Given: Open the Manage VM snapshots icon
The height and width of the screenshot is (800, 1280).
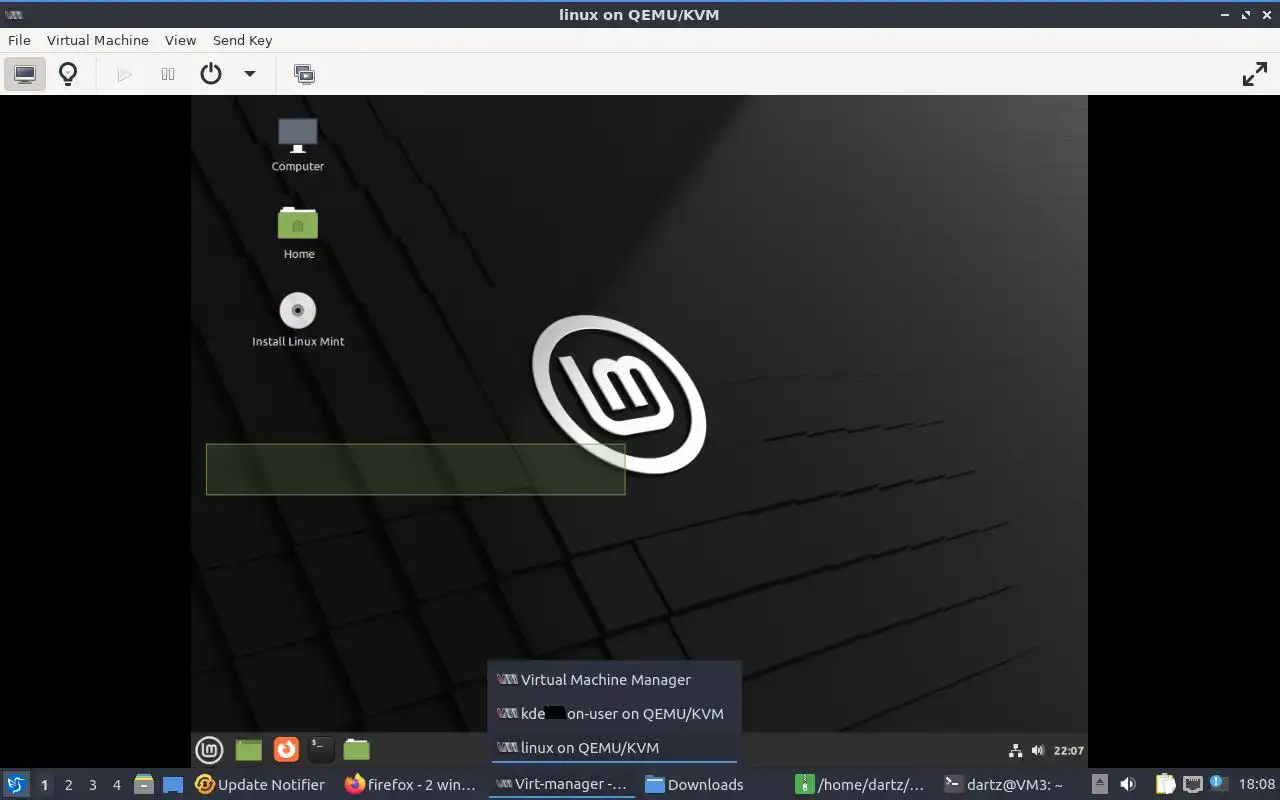Looking at the screenshot, I should 304,74.
